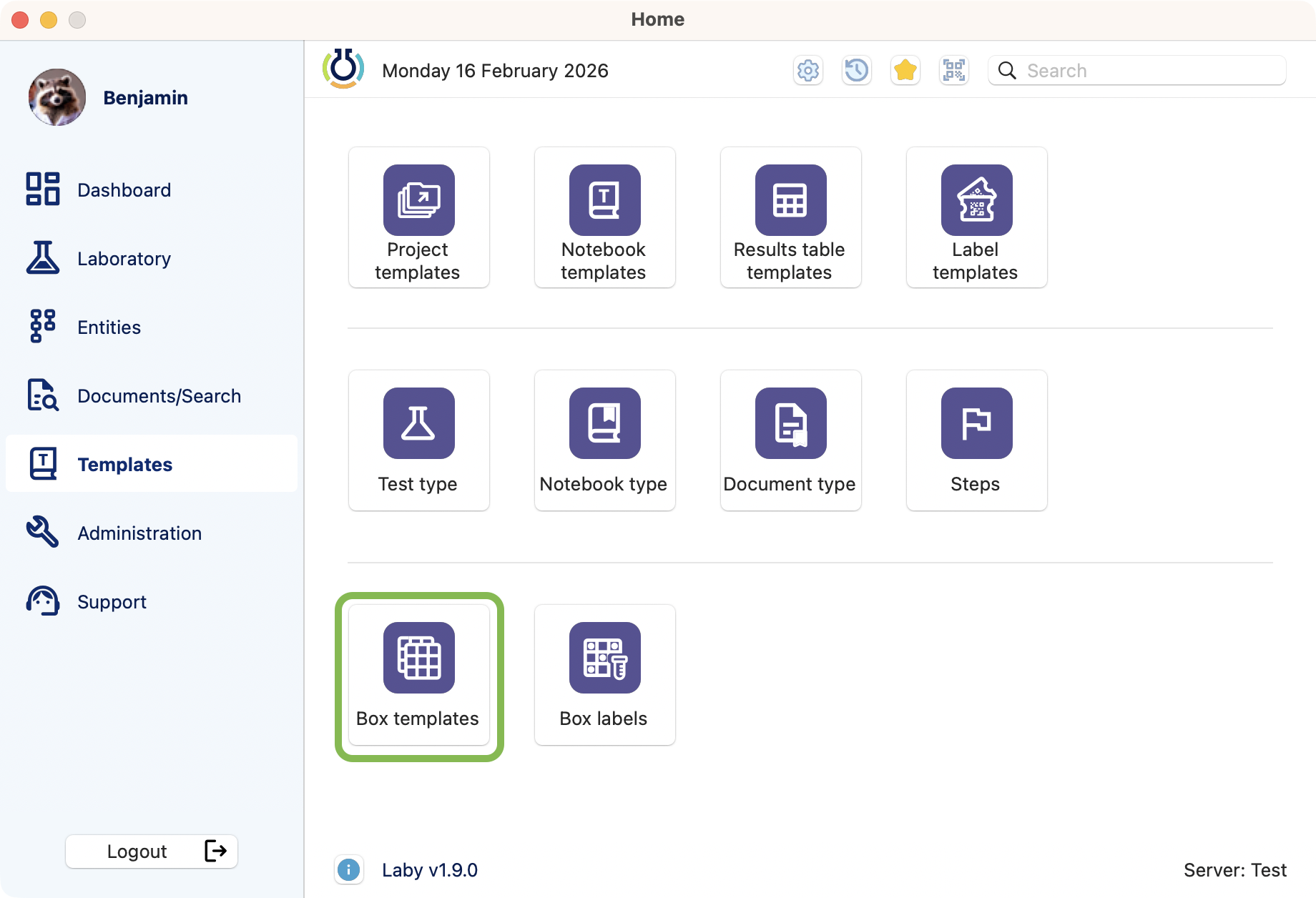Select the Test type tile
The image size is (1316, 898).
click(418, 440)
